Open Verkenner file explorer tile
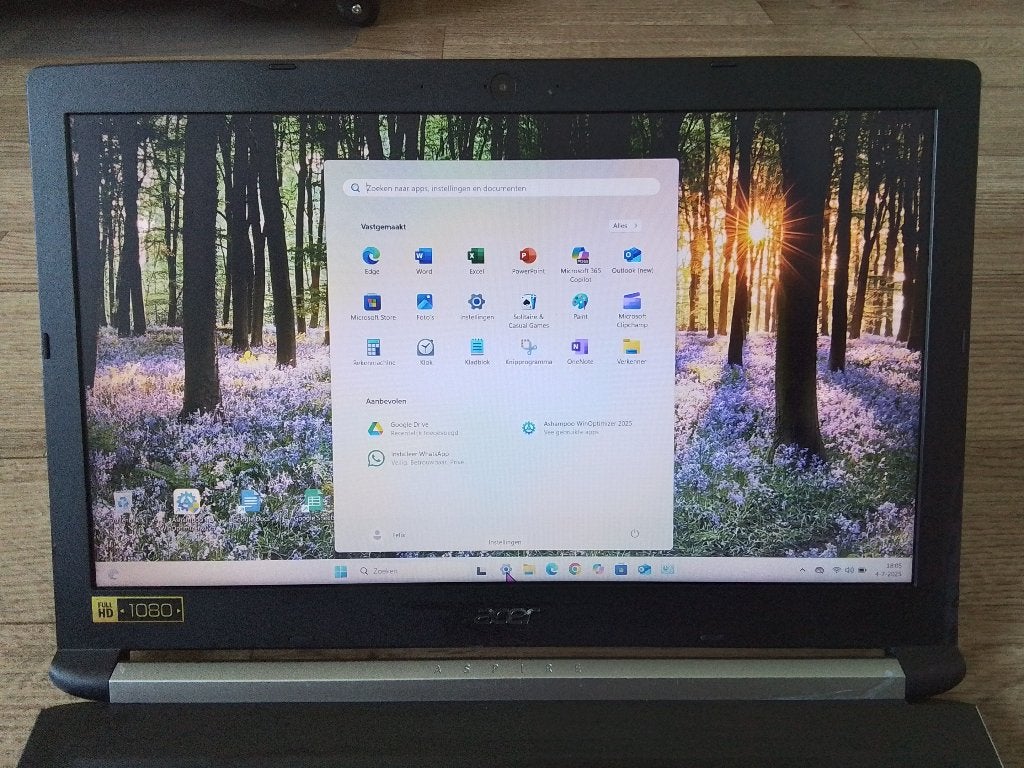Viewport: 1024px width, 768px height. [x=632, y=351]
